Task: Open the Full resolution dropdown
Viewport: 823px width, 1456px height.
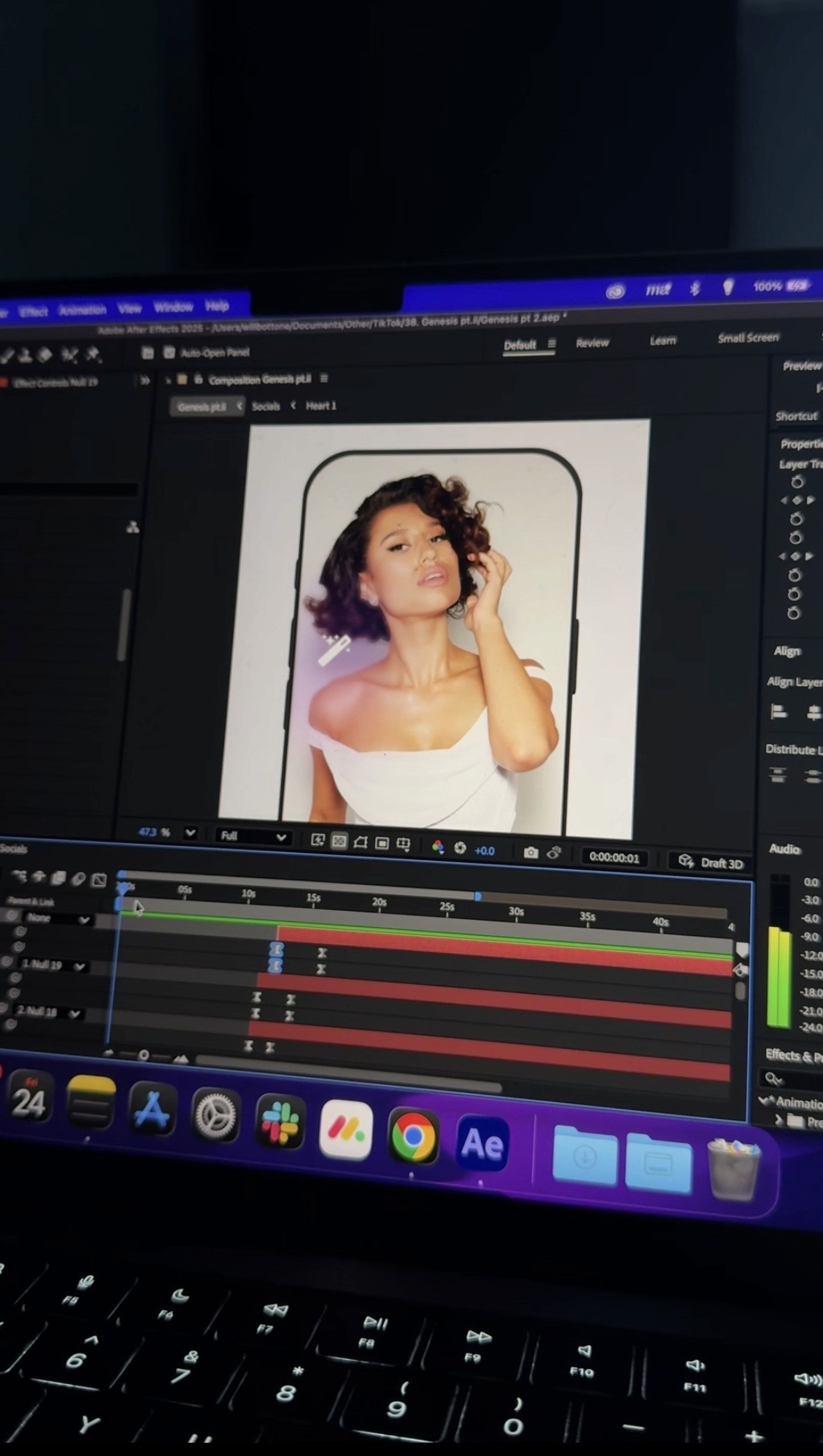Action: point(253,836)
